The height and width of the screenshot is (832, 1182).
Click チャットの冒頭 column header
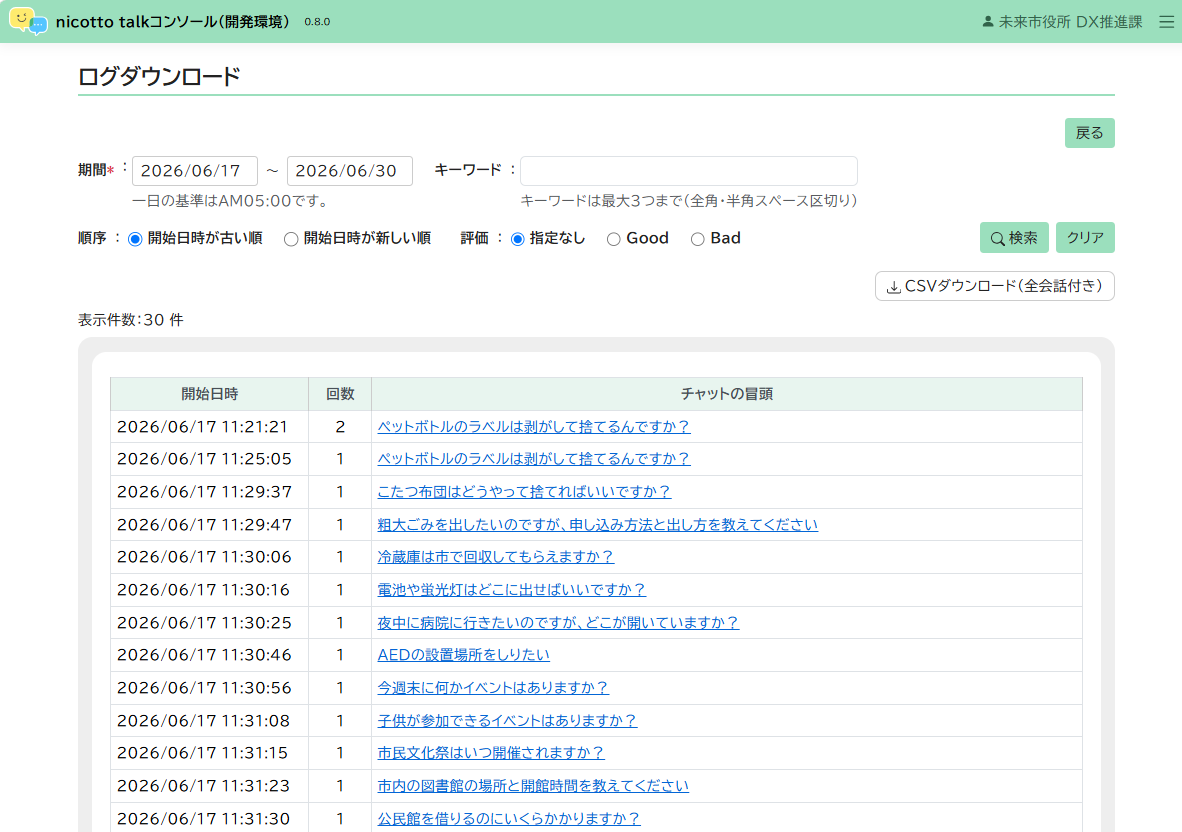coord(727,394)
